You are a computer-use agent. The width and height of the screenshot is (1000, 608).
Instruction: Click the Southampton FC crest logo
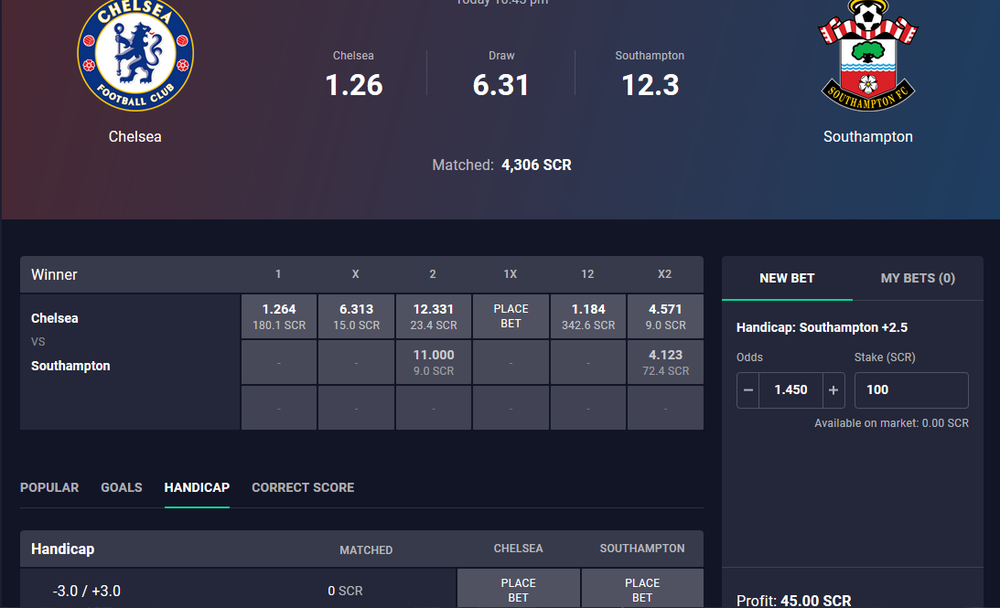coord(868,56)
